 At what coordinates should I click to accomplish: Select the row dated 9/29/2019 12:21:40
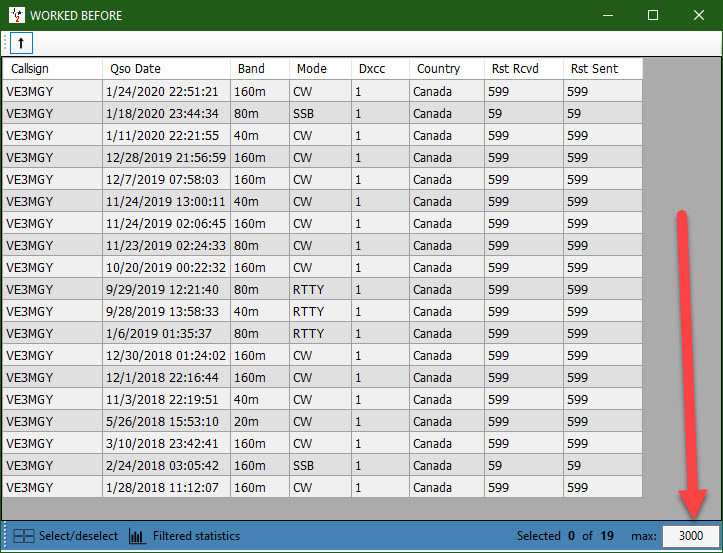pyautogui.click(x=322, y=290)
